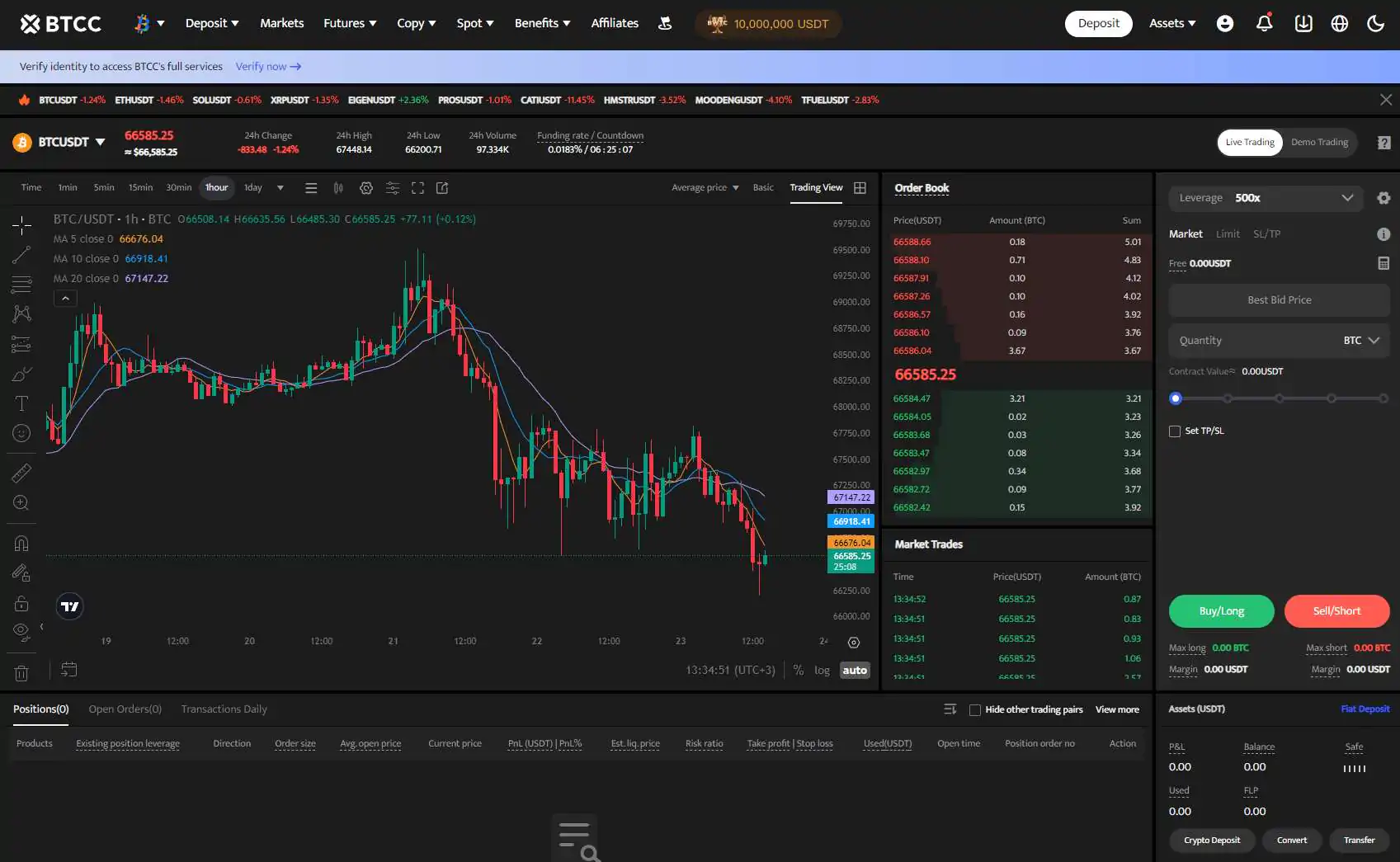Click the green Buy/Long button
Image resolution: width=1400 pixels, height=862 pixels.
pyautogui.click(x=1221, y=611)
